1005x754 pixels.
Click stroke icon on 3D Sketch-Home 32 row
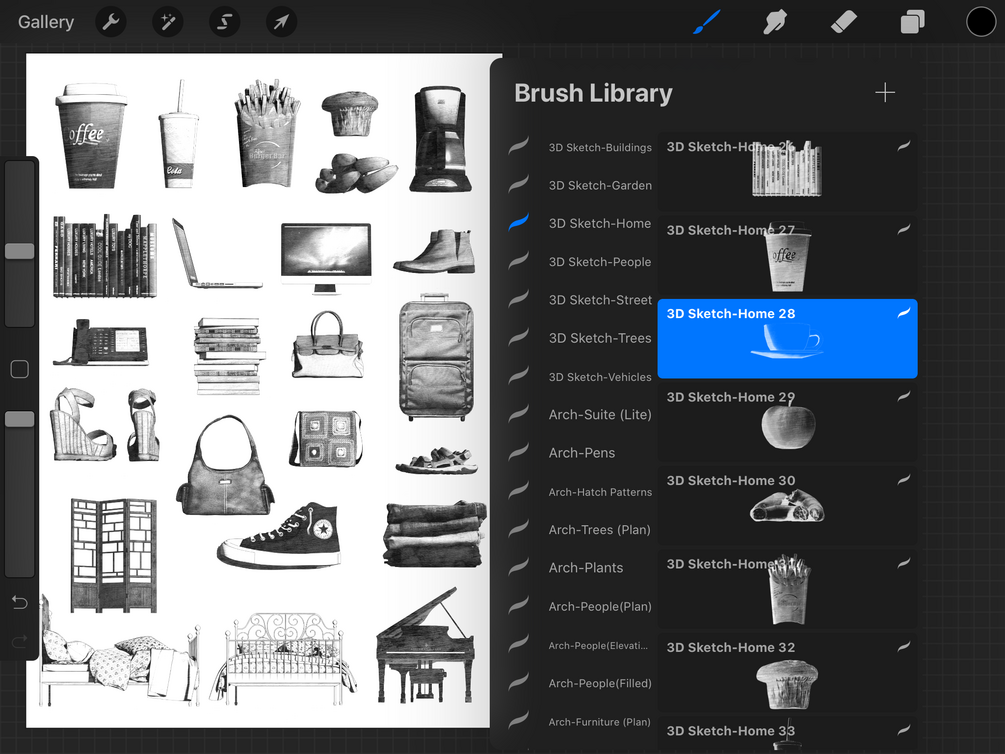[904, 646]
